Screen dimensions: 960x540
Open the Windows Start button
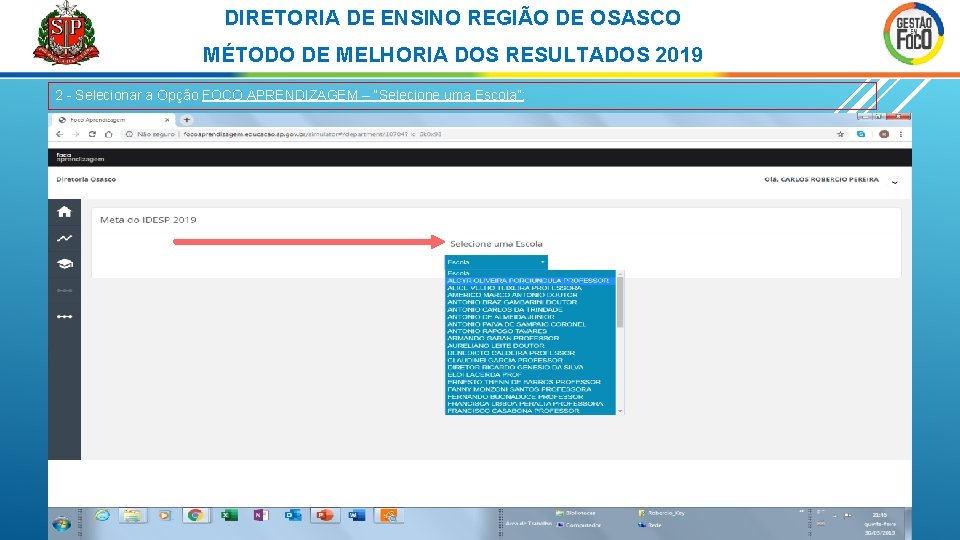click(x=61, y=524)
